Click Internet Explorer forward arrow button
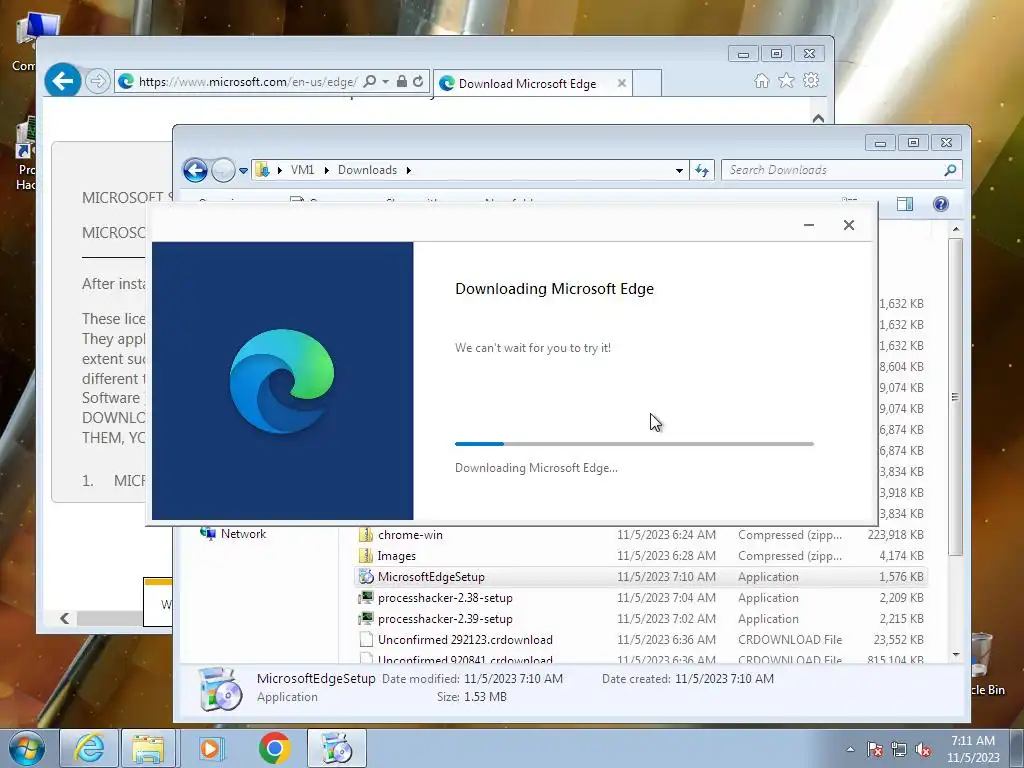The image size is (1024, 768). (97, 82)
